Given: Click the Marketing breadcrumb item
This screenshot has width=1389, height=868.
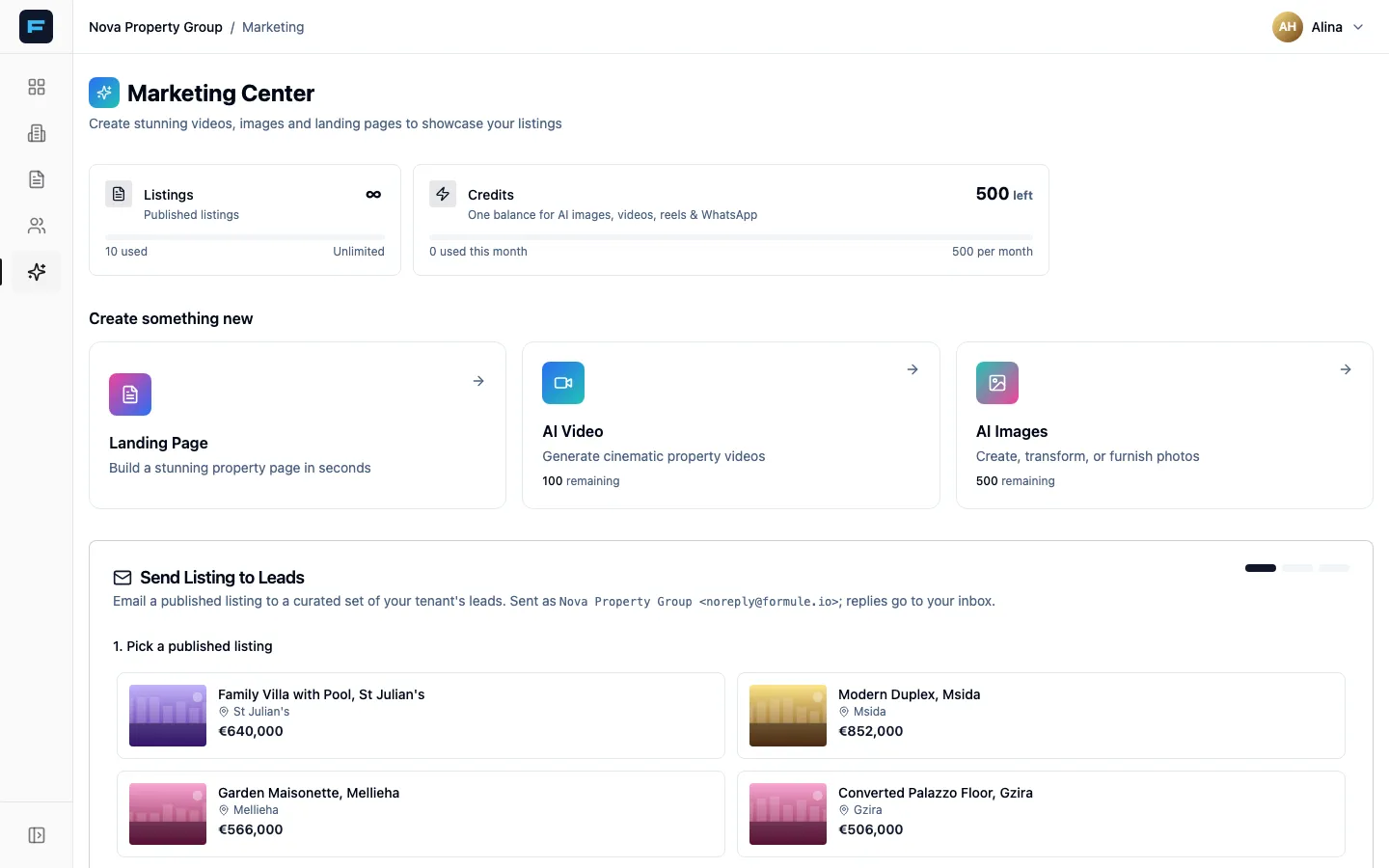Looking at the screenshot, I should tap(273, 27).
